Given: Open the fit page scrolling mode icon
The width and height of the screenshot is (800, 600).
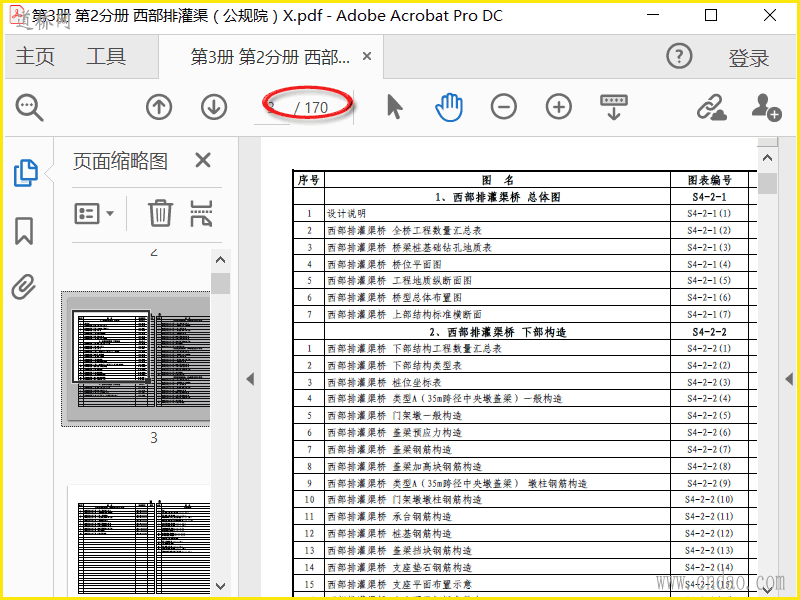Looking at the screenshot, I should point(613,107).
